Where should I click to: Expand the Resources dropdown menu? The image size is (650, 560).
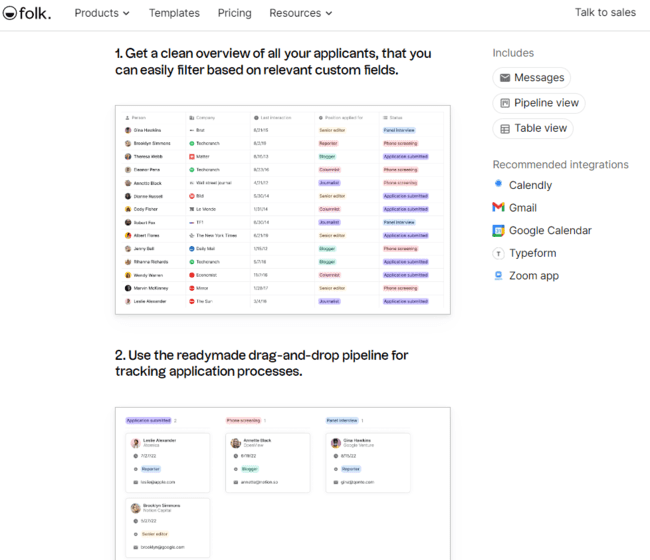[301, 13]
